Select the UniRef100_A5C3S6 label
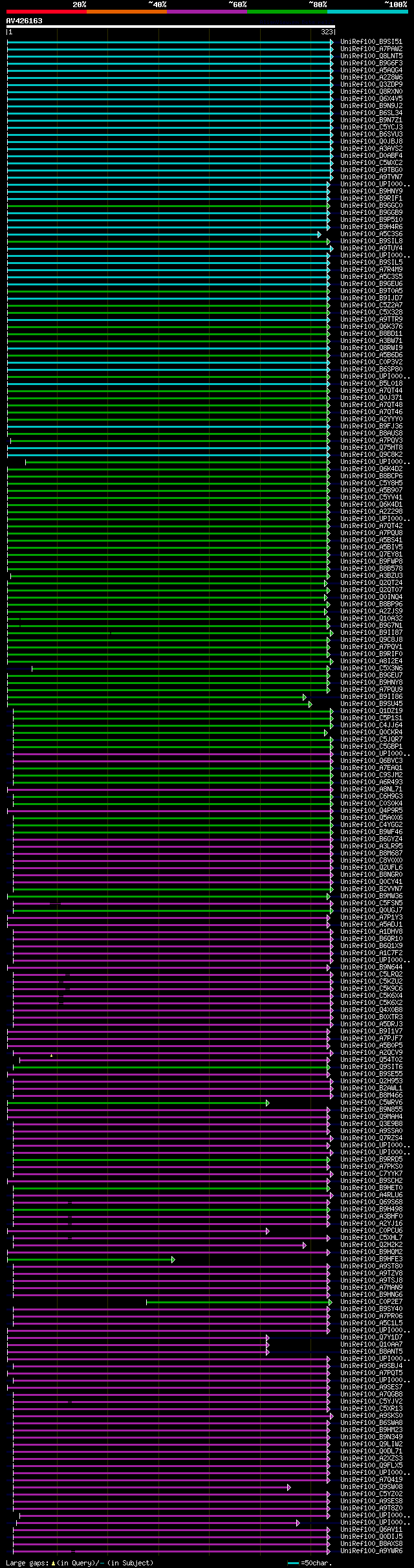The width and height of the screenshot is (414, 1568). pyautogui.click(x=371, y=234)
